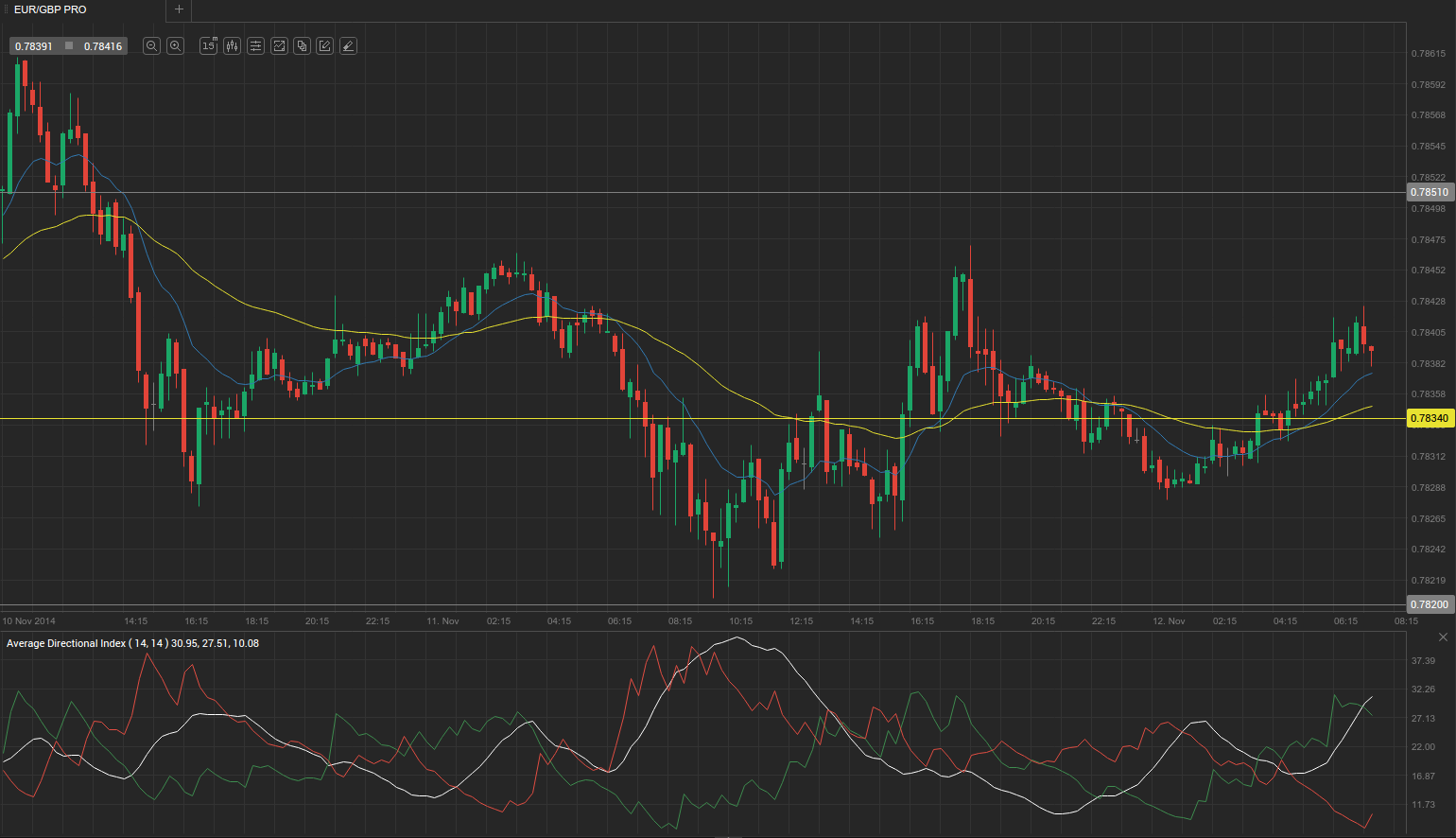Click the 0.78391 sell price
The height and width of the screenshot is (838, 1456).
coord(34,46)
